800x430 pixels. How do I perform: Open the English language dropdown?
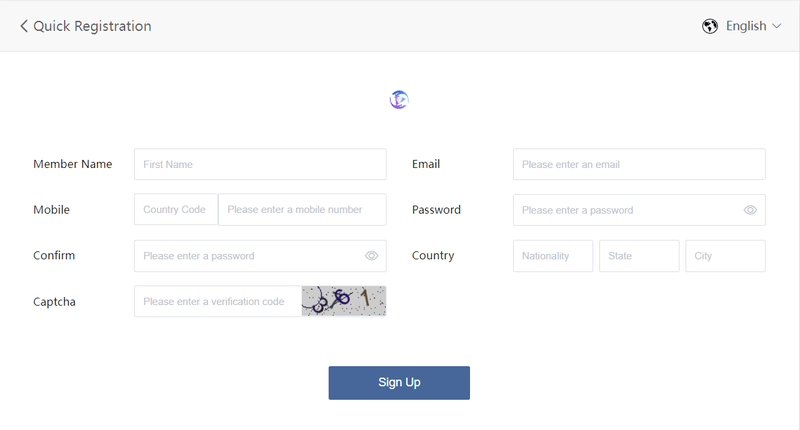(746, 26)
